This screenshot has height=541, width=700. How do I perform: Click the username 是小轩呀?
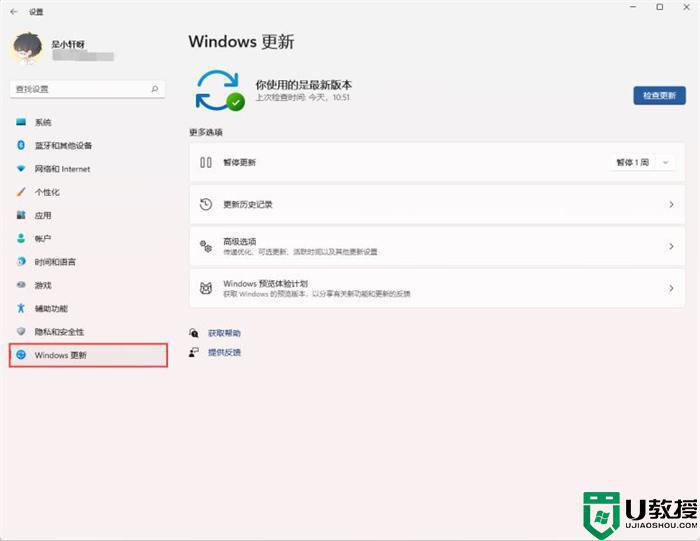(68, 44)
